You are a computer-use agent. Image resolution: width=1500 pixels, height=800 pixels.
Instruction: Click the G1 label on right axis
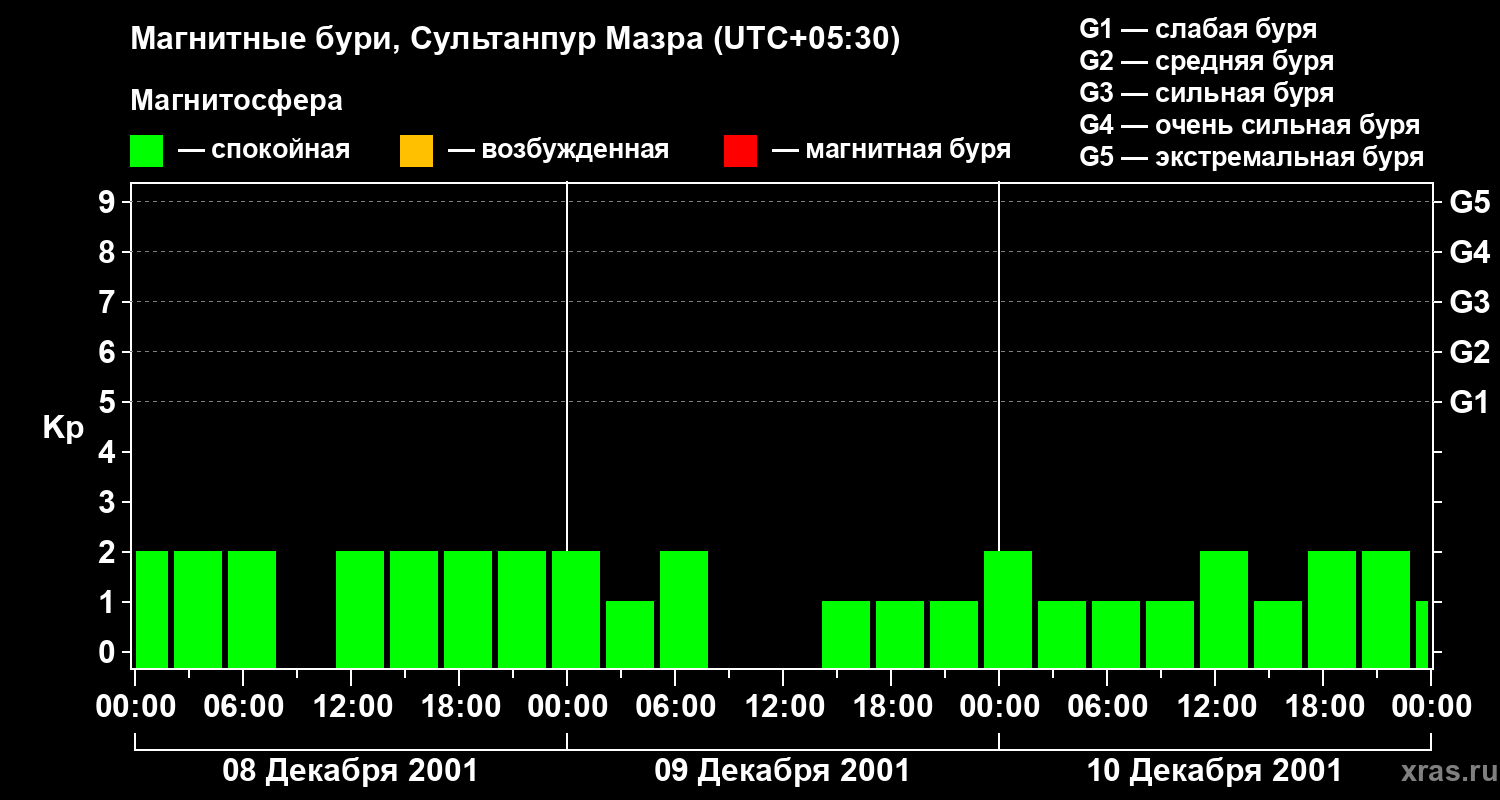[x=1470, y=403]
